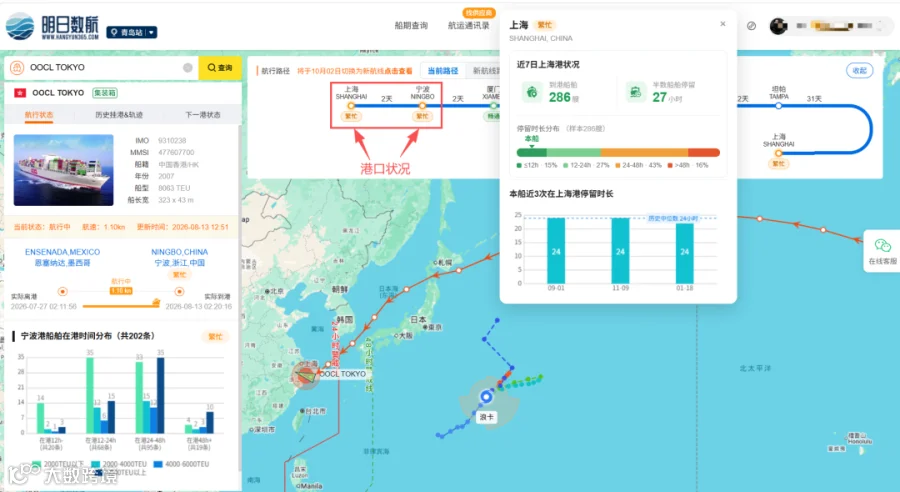Switch to the 航行状态 tab
This screenshot has height=492, width=900.
click(x=39, y=115)
